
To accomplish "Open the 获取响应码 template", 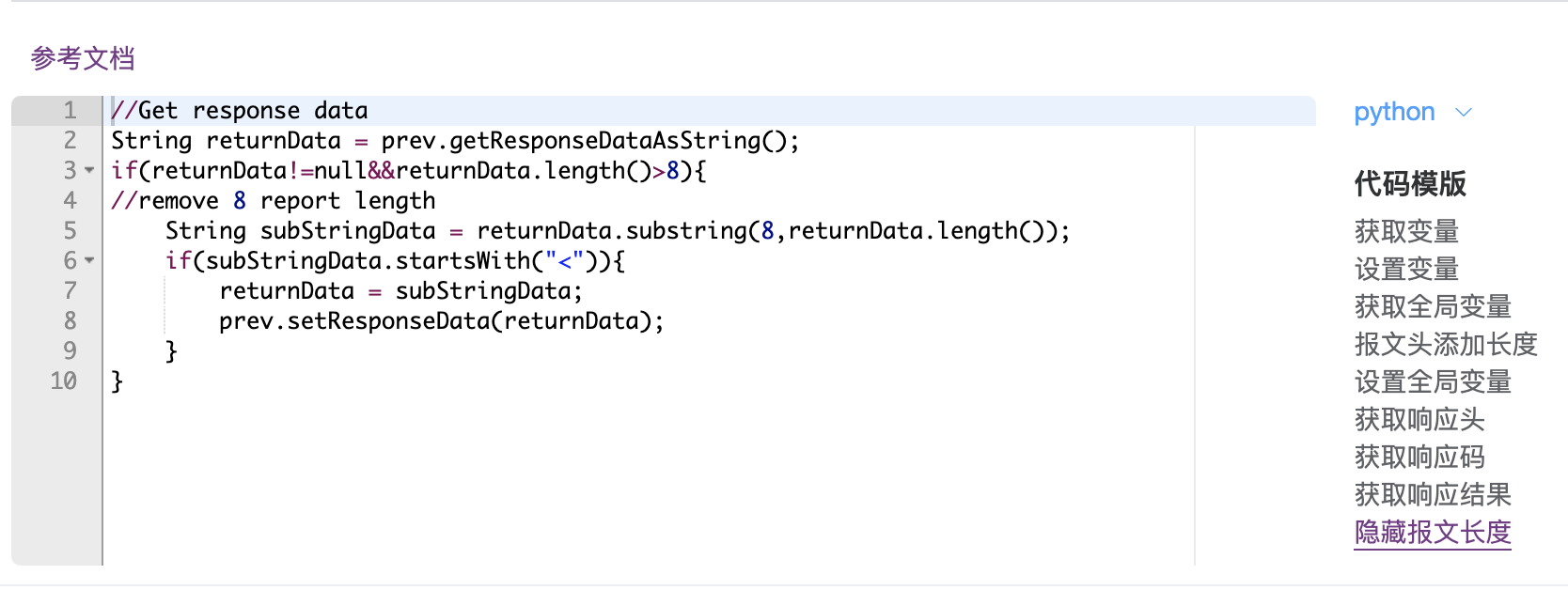I will 1419,457.
